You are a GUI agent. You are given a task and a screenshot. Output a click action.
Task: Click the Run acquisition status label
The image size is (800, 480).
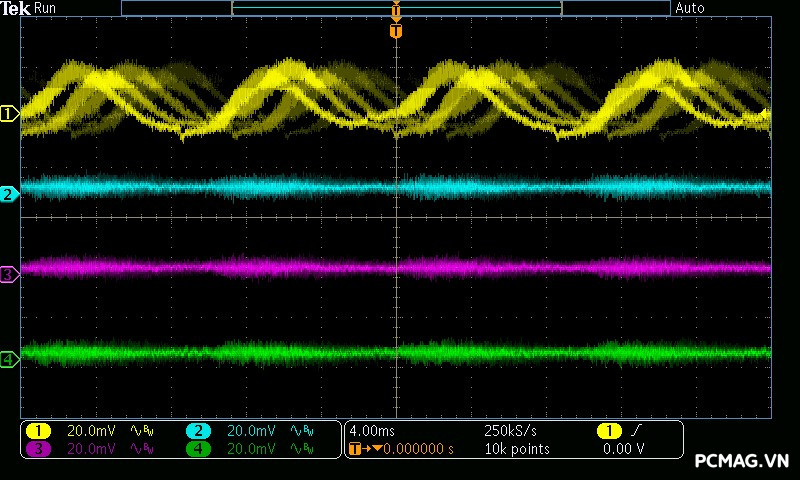click(46, 8)
